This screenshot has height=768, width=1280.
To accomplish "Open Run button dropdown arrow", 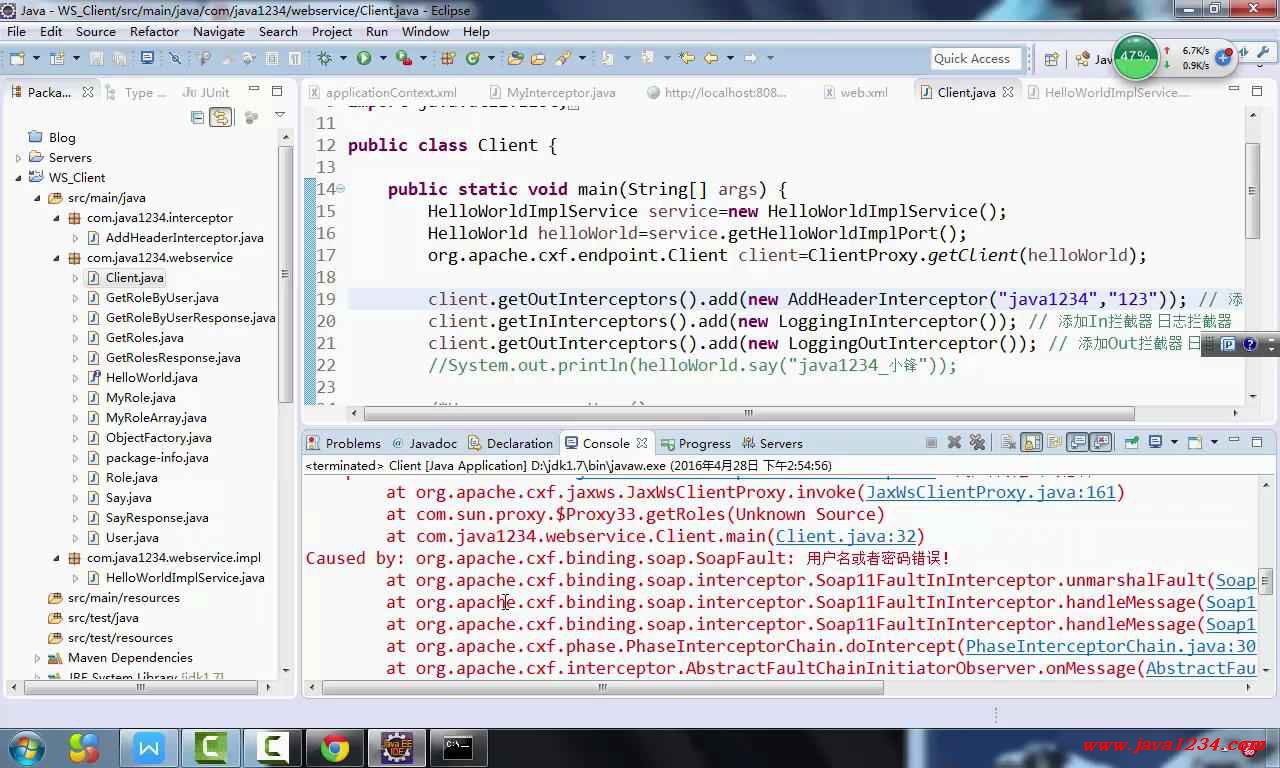I will [383, 59].
